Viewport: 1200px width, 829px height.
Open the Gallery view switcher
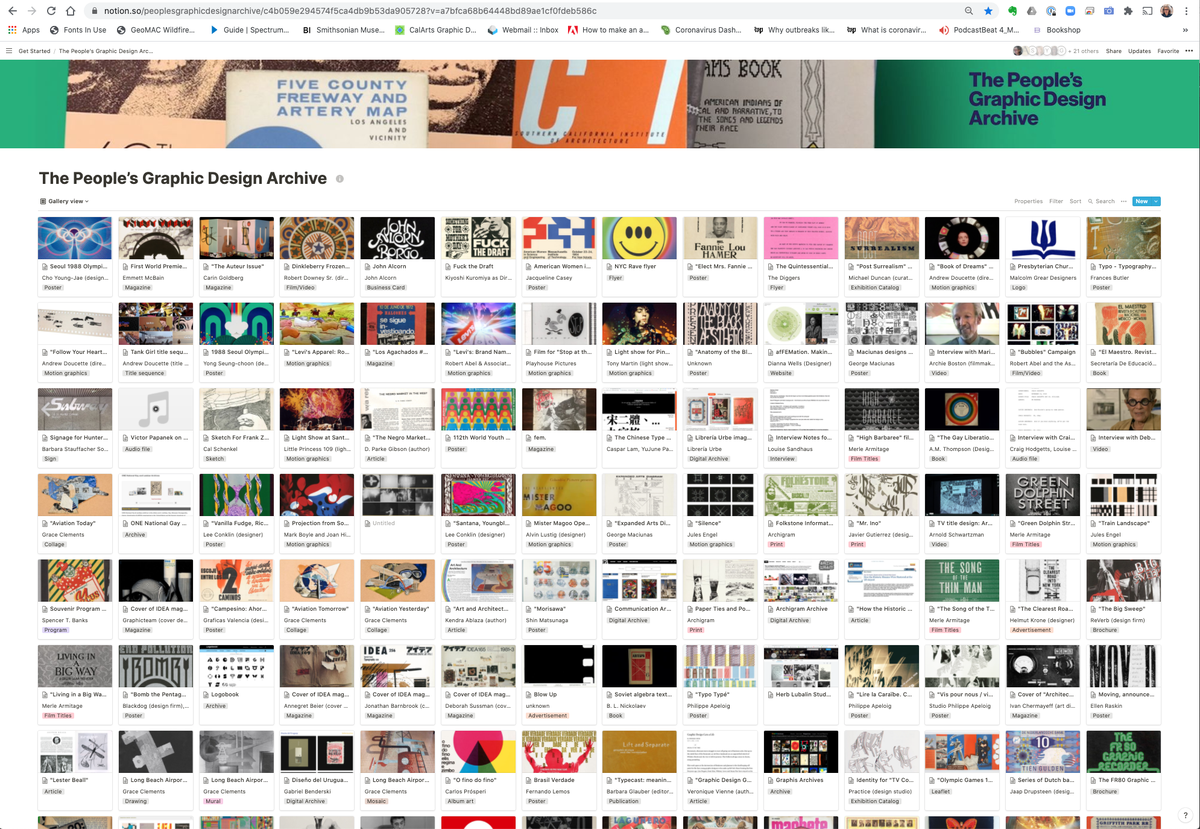[64, 201]
